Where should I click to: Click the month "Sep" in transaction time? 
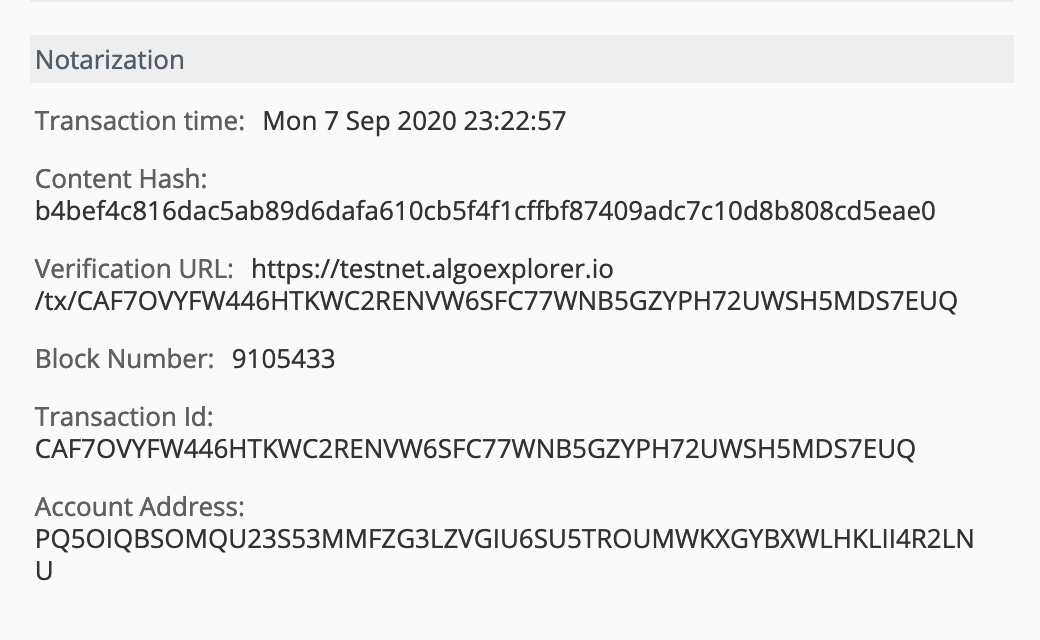[369, 121]
